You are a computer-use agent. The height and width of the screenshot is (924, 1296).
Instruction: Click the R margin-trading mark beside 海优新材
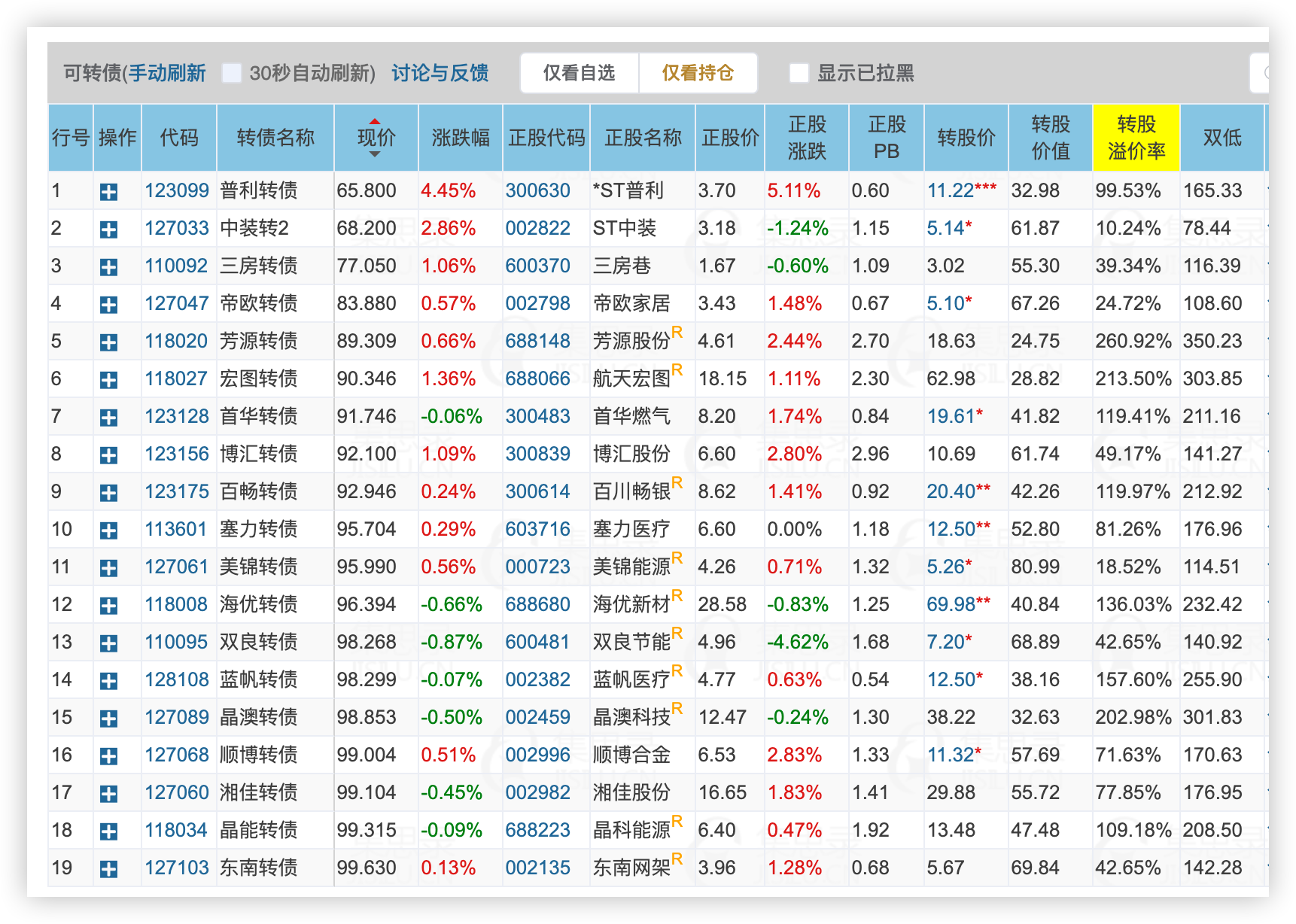click(677, 595)
